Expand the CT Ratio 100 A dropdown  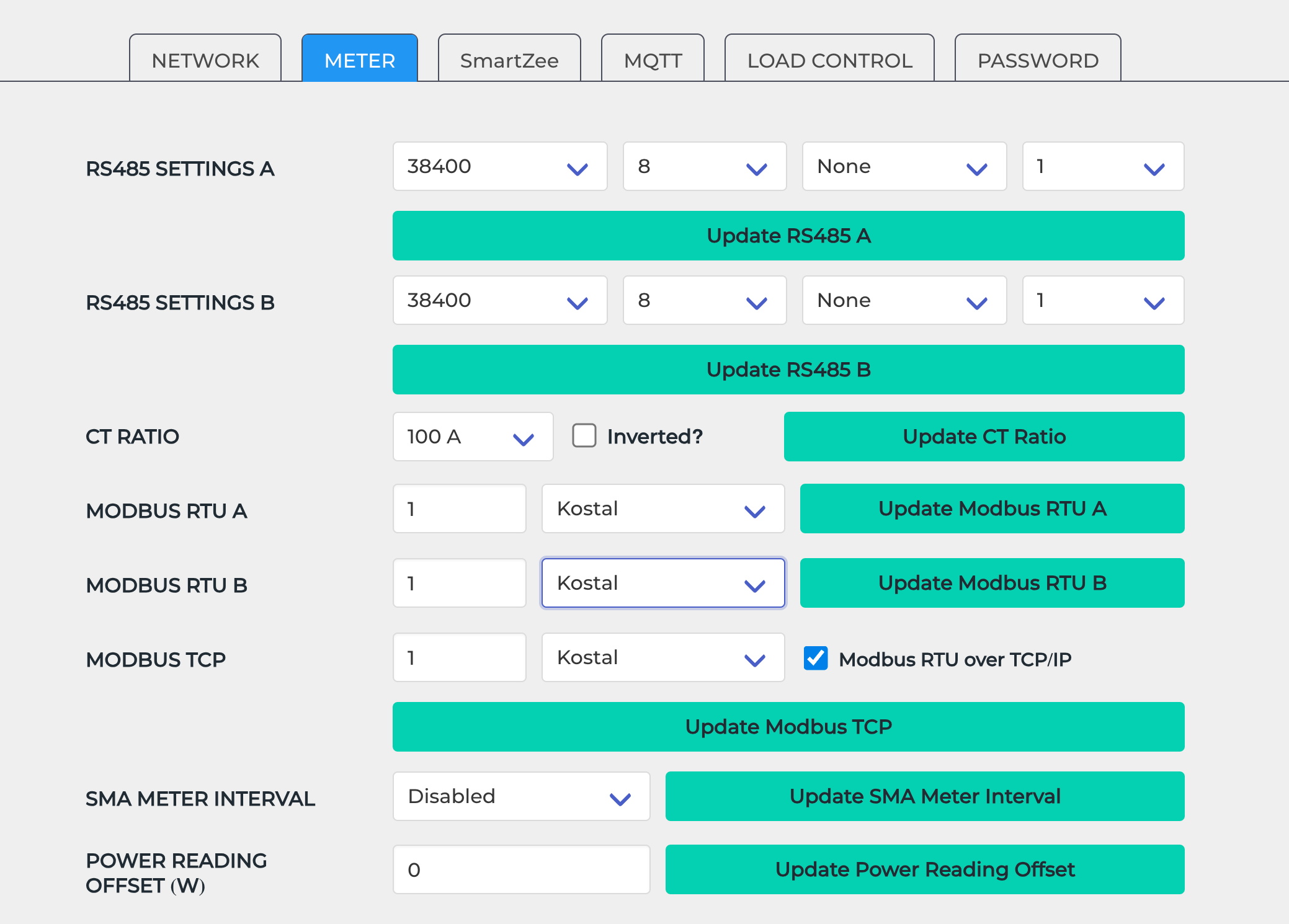coord(472,437)
